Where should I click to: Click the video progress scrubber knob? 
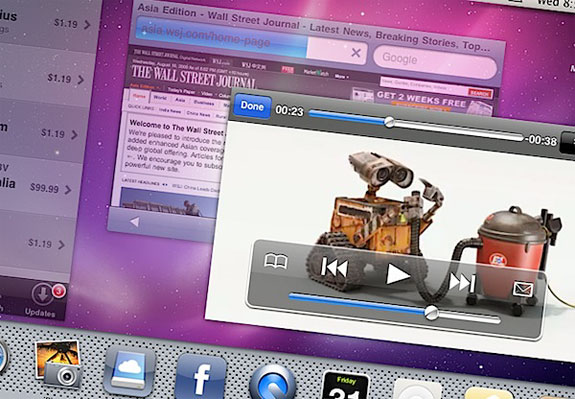pos(389,122)
